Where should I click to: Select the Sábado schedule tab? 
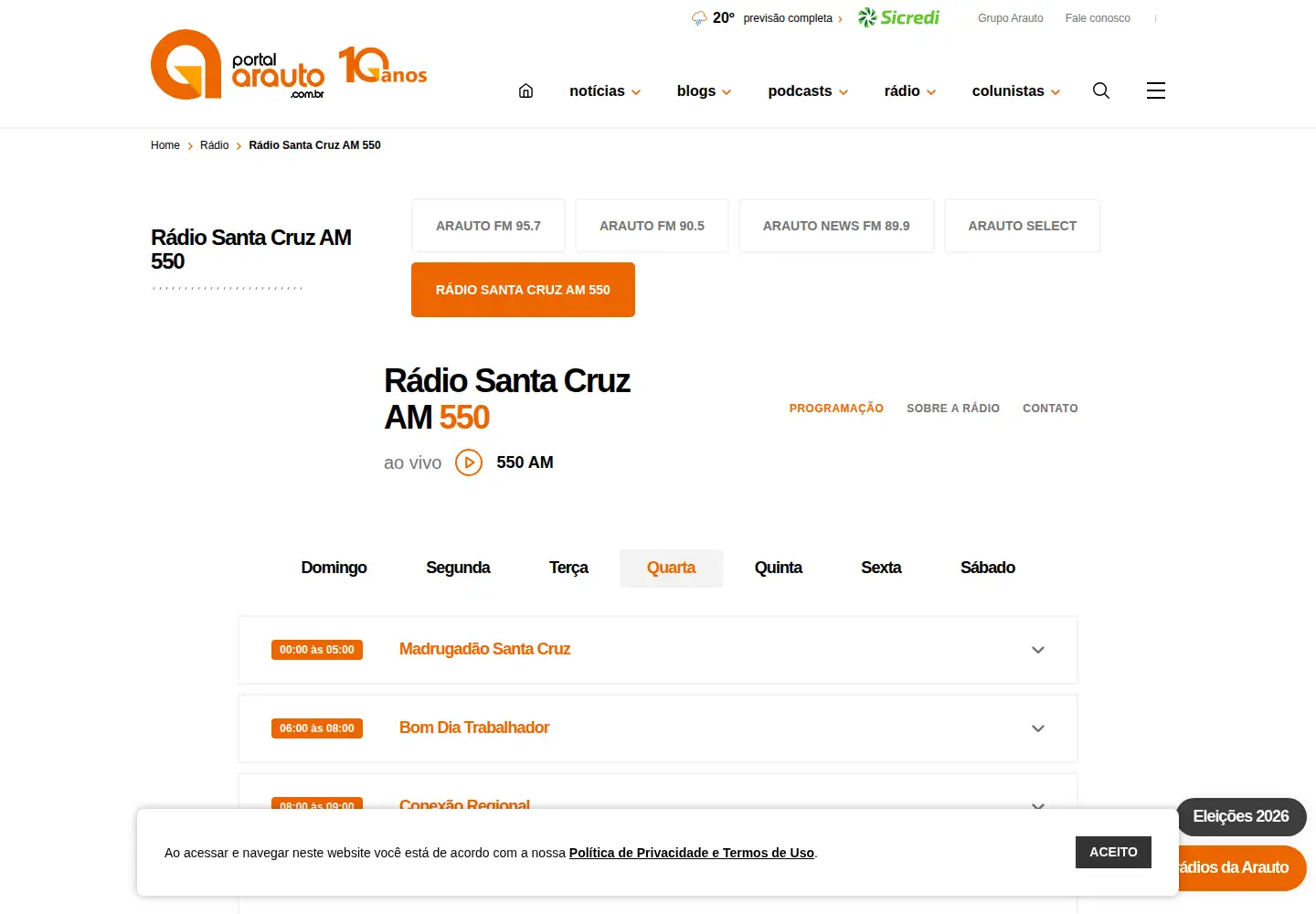coord(988,568)
